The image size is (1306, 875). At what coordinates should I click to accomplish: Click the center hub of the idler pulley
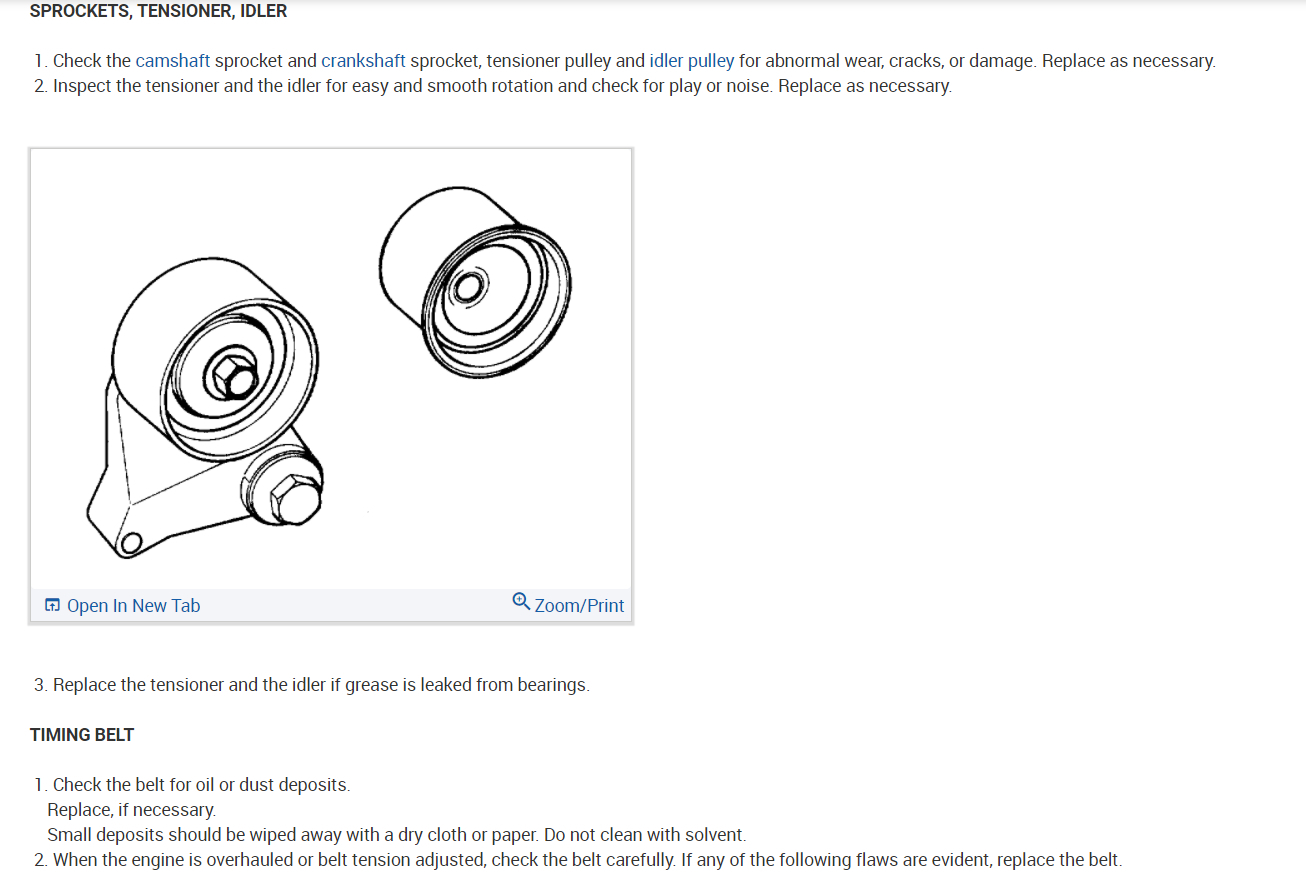(467, 289)
